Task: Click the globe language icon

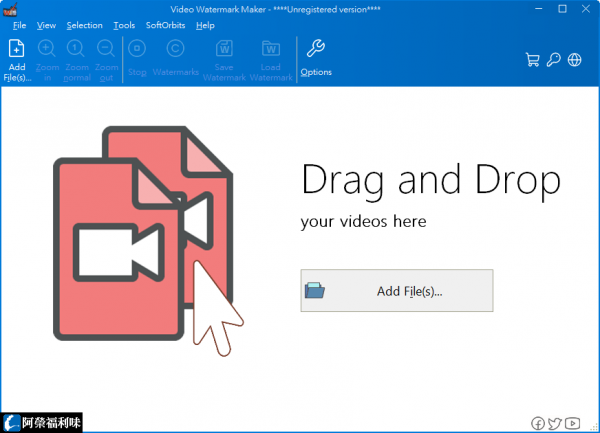Action: point(574,60)
